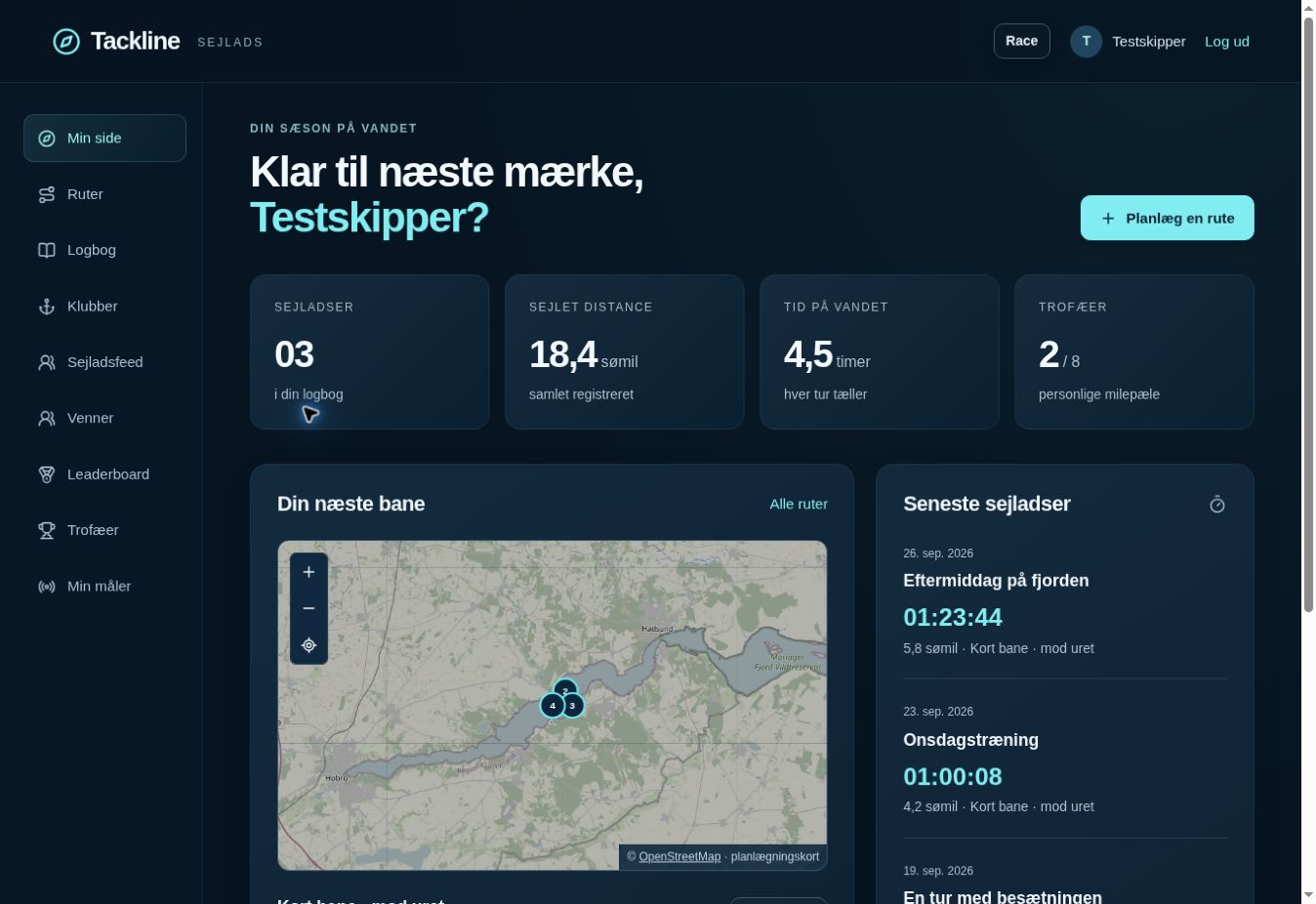
Task: Open the Sejladser stat card
Action: [x=370, y=351]
